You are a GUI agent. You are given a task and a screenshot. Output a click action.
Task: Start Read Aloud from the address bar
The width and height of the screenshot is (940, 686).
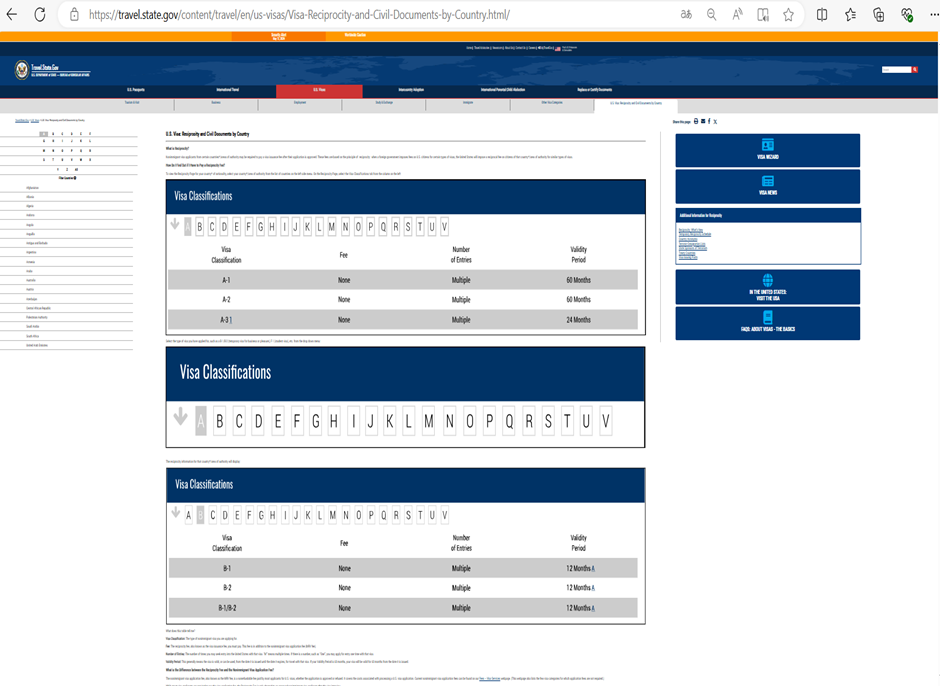coord(737,14)
